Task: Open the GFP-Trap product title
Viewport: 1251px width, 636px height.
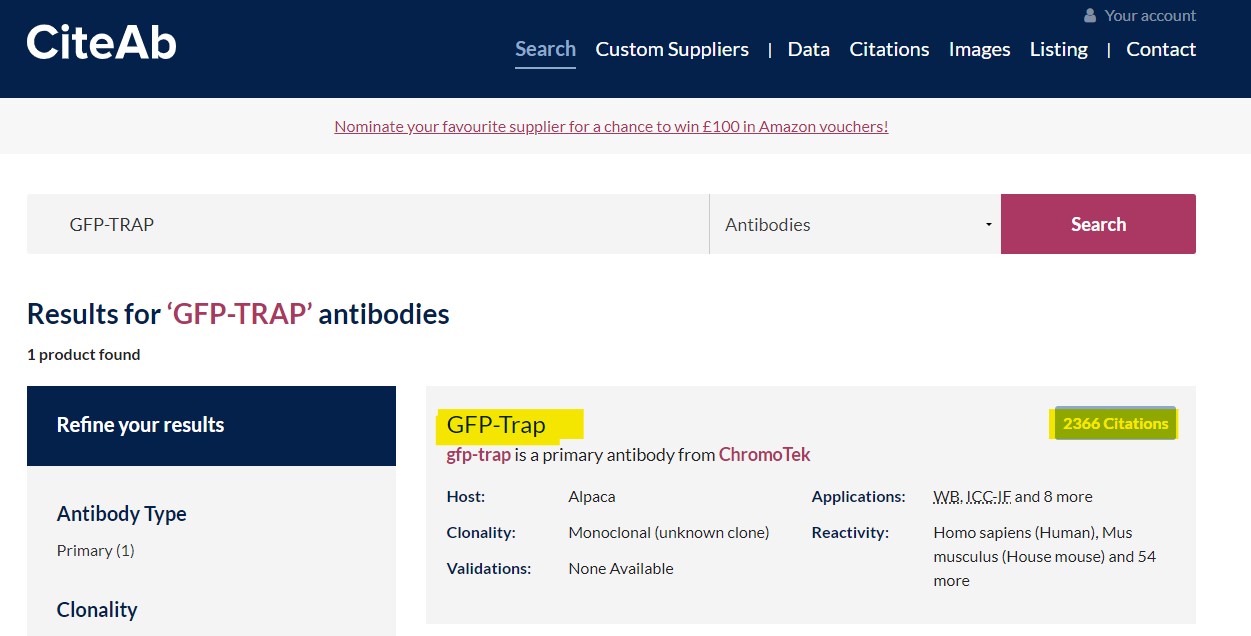Action: [x=496, y=424]
